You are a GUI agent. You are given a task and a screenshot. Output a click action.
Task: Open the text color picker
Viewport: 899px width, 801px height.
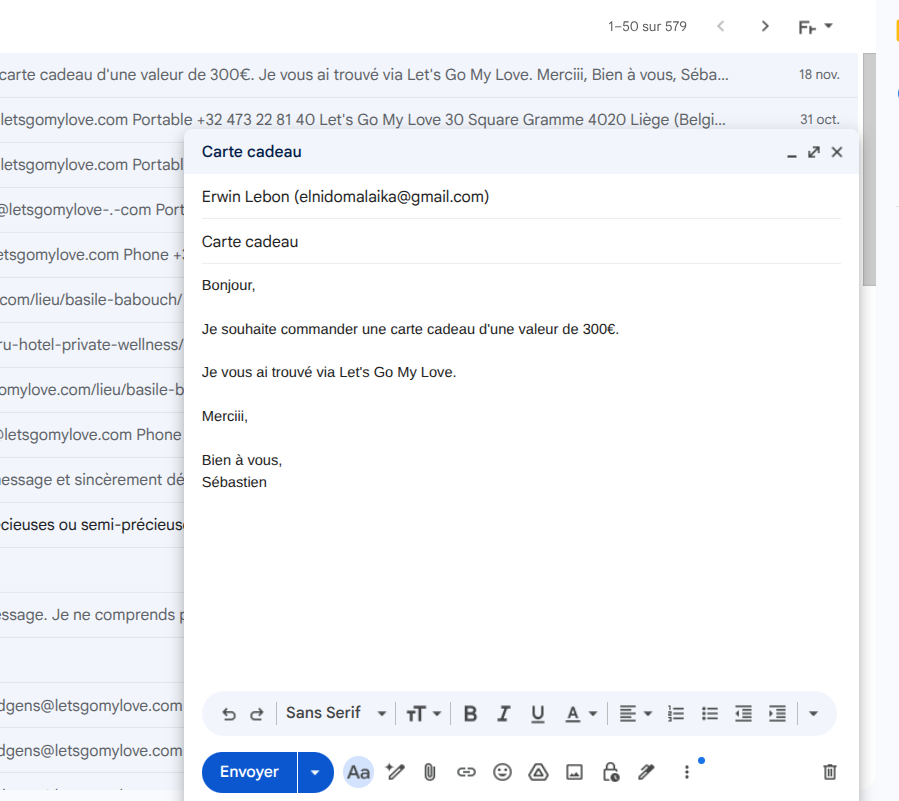pos(581,714)
